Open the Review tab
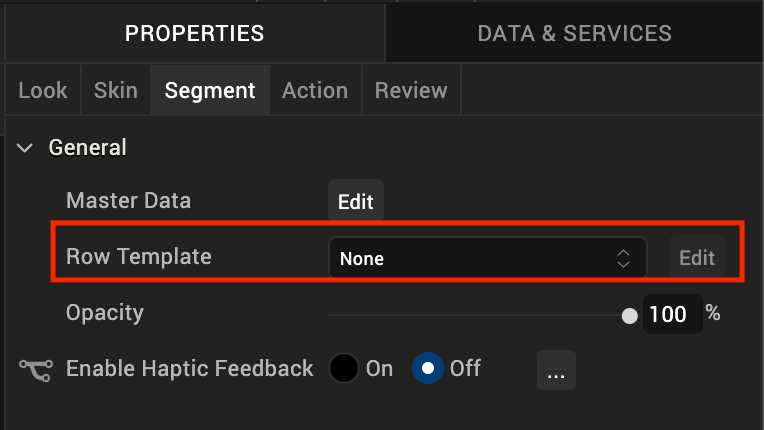Viewport: 764px width, 430px height. tap(411, 90)
